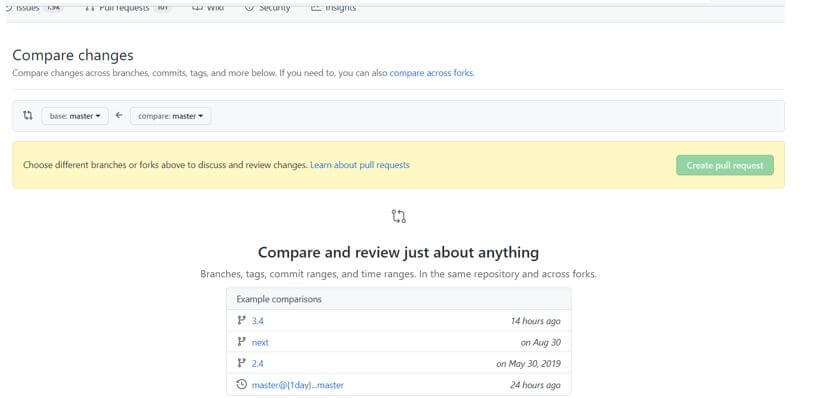Click the '24 hours ago' timestamp

click(535, 385)
